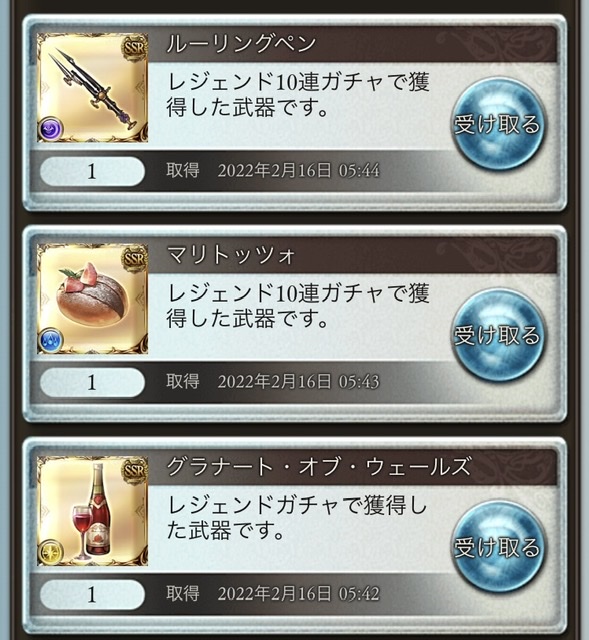Claim the ルーリングペン weapon with 受け取る
This screenshot has width=589, height=640.
pyautogui.click(x=498, y=124)
